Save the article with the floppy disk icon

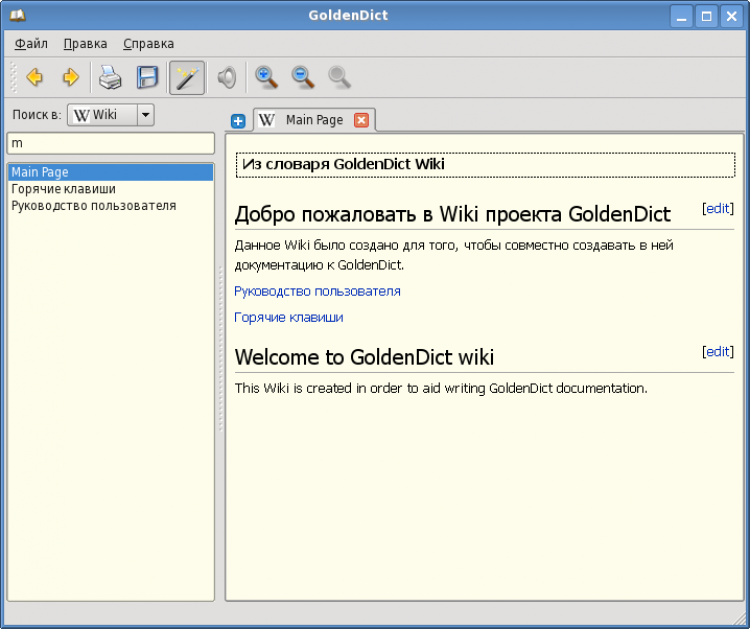147,77
